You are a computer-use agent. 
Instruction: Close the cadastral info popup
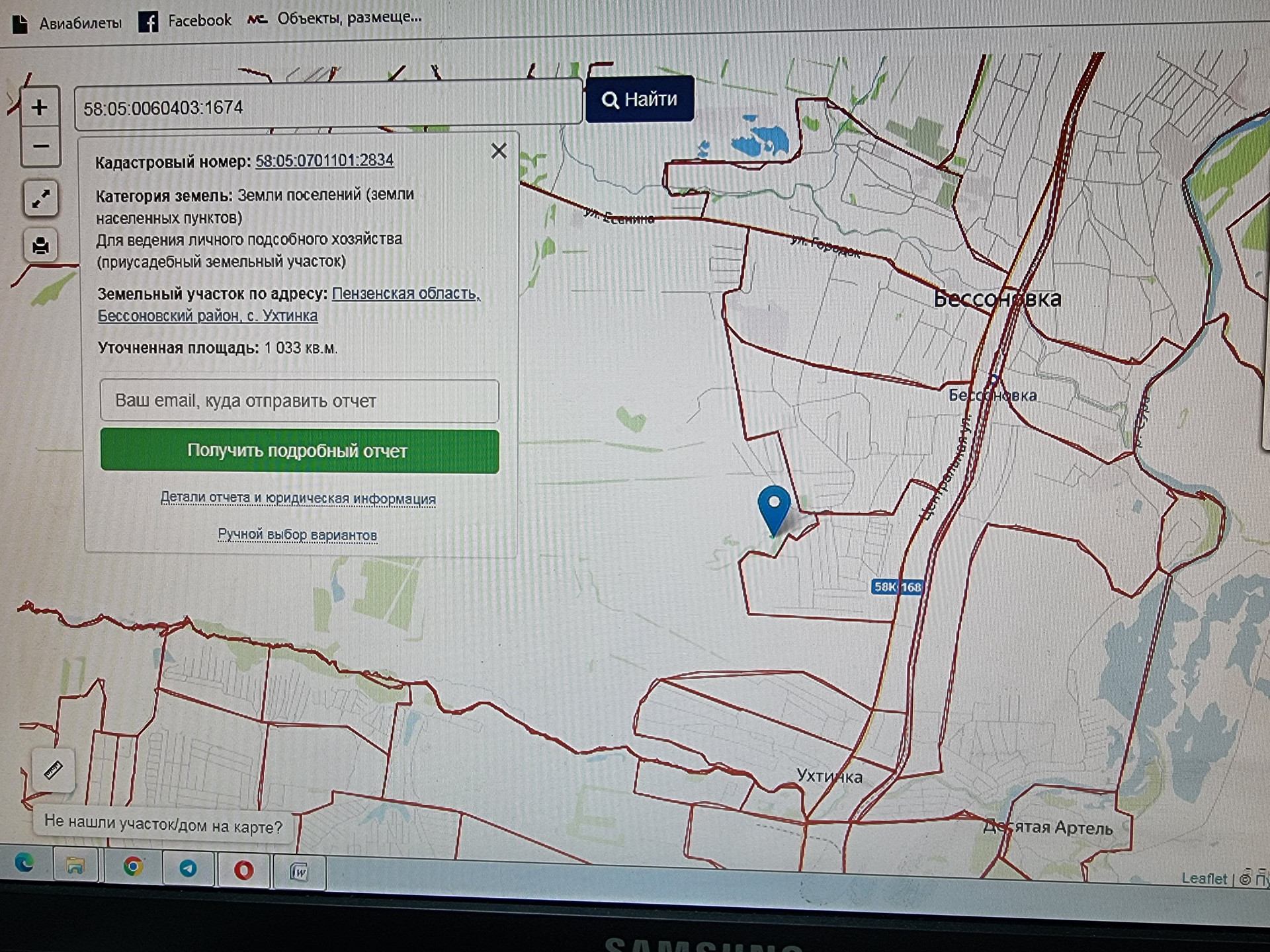click(x=499, y=151)
